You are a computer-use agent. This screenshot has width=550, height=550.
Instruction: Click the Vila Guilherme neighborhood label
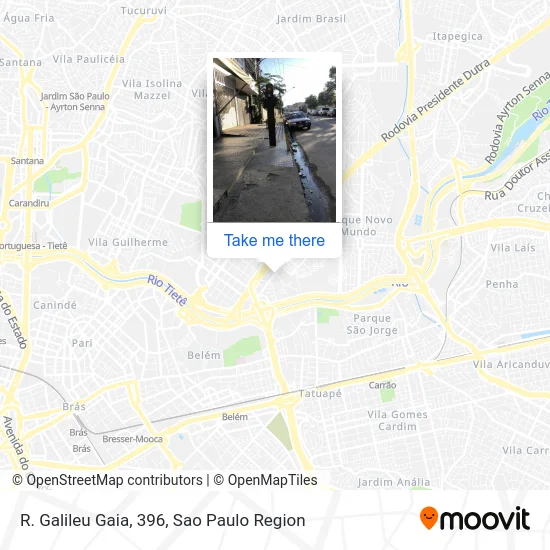128,242
